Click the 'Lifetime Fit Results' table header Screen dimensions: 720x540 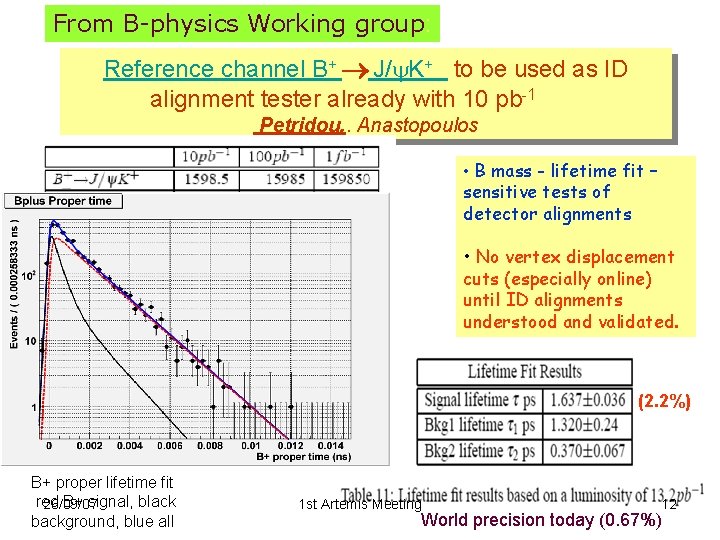[524, 372]
